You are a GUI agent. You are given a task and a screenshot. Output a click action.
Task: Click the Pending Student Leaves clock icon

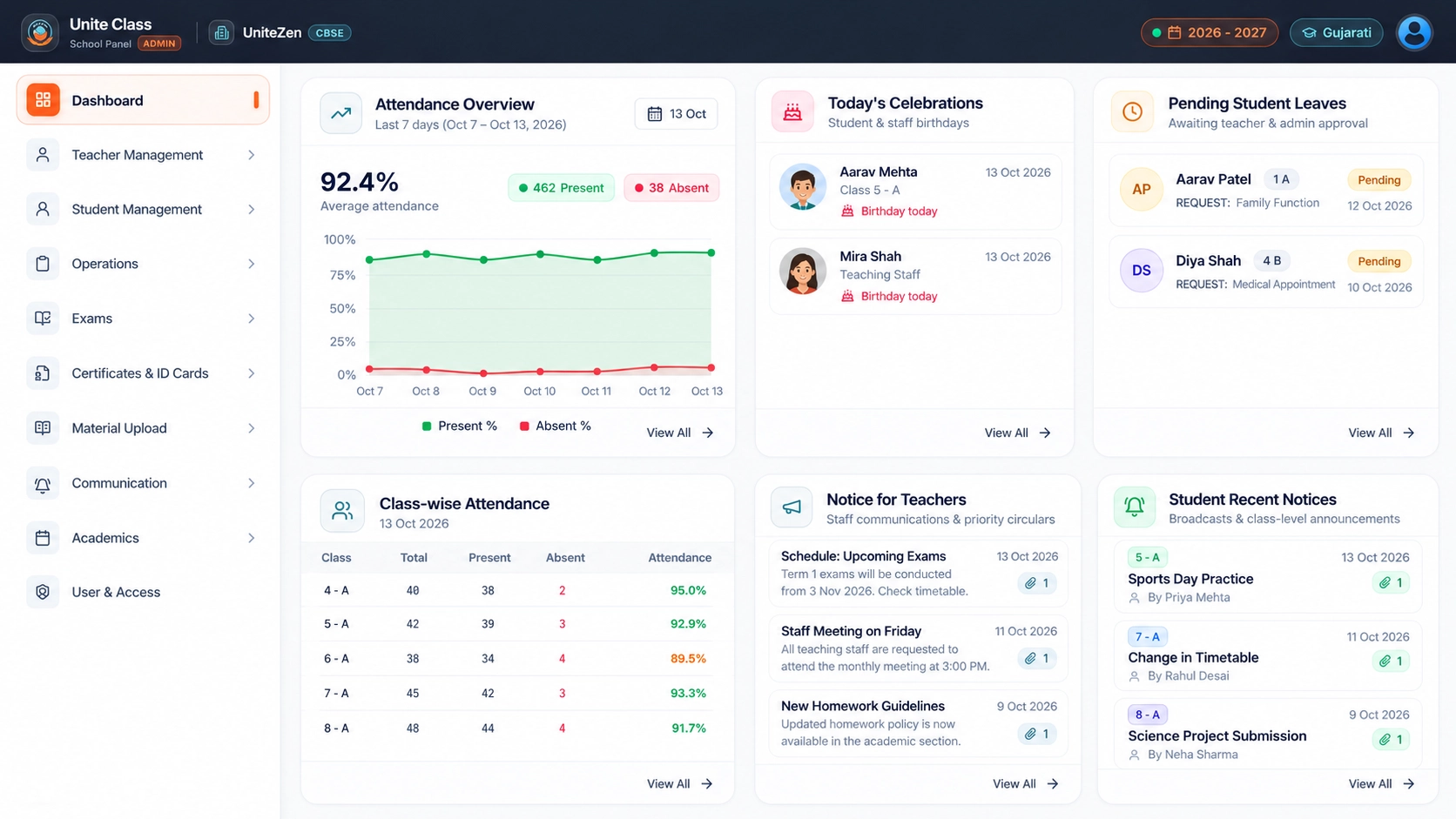pos(1132,112)
